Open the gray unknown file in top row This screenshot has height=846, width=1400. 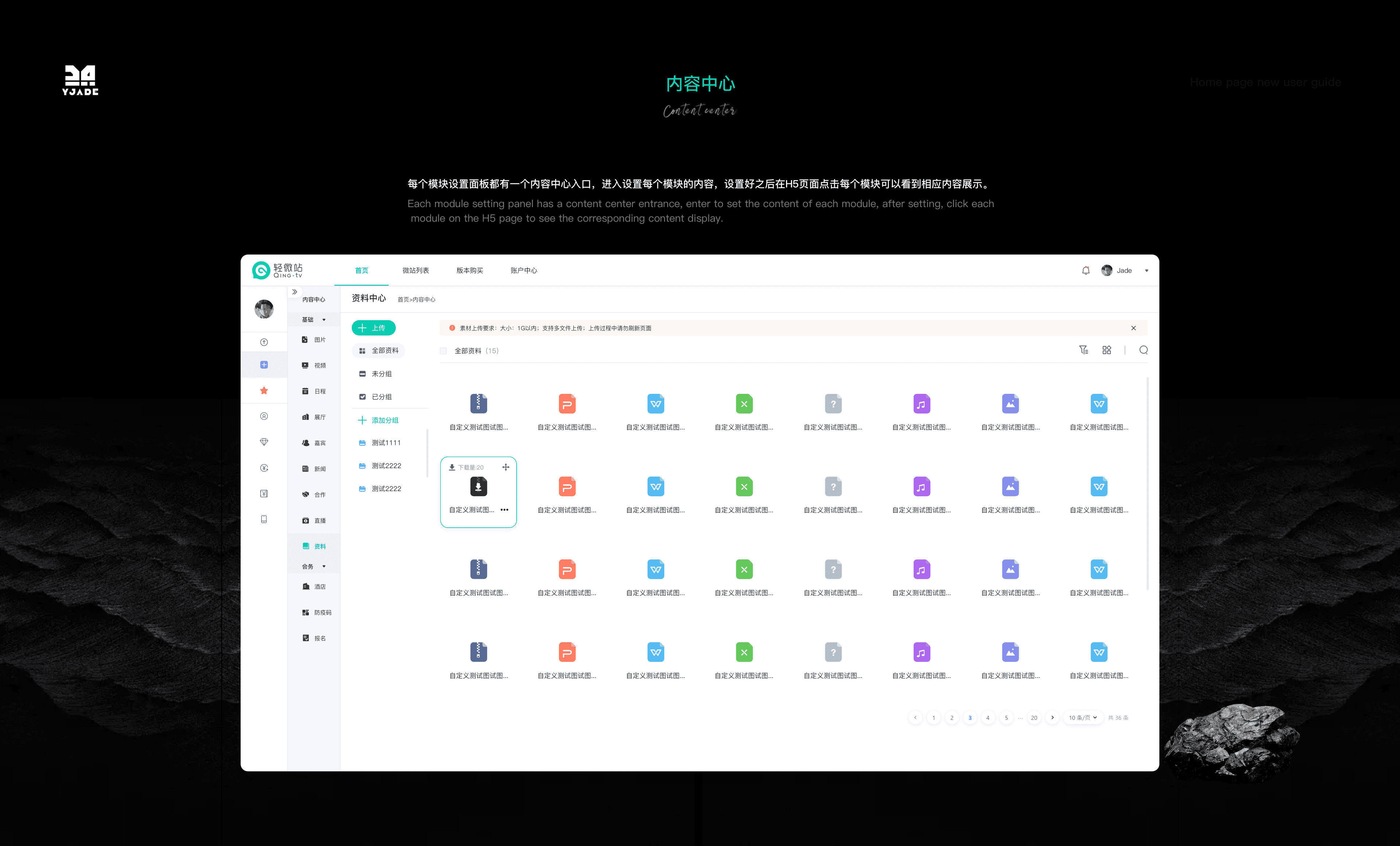coord(833,403)
